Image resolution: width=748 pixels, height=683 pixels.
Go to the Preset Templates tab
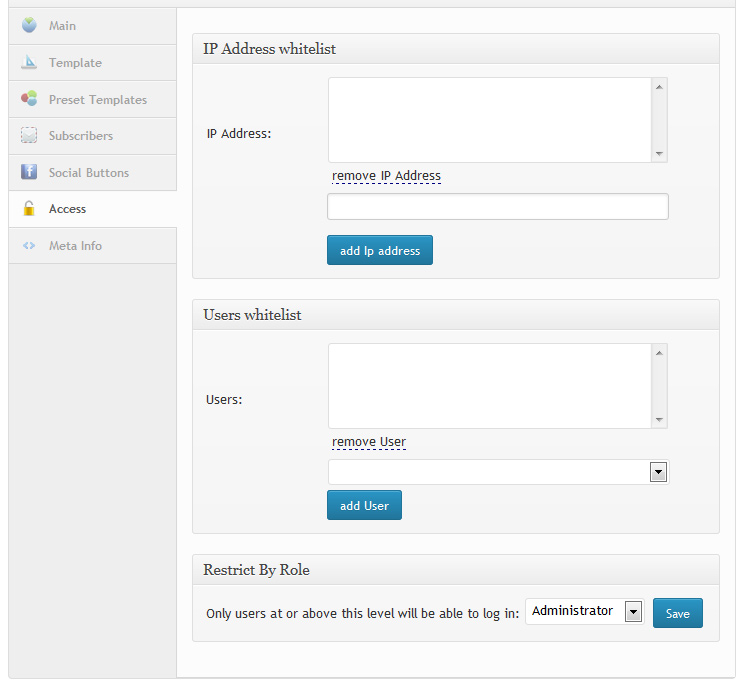[x=93, y=99]
